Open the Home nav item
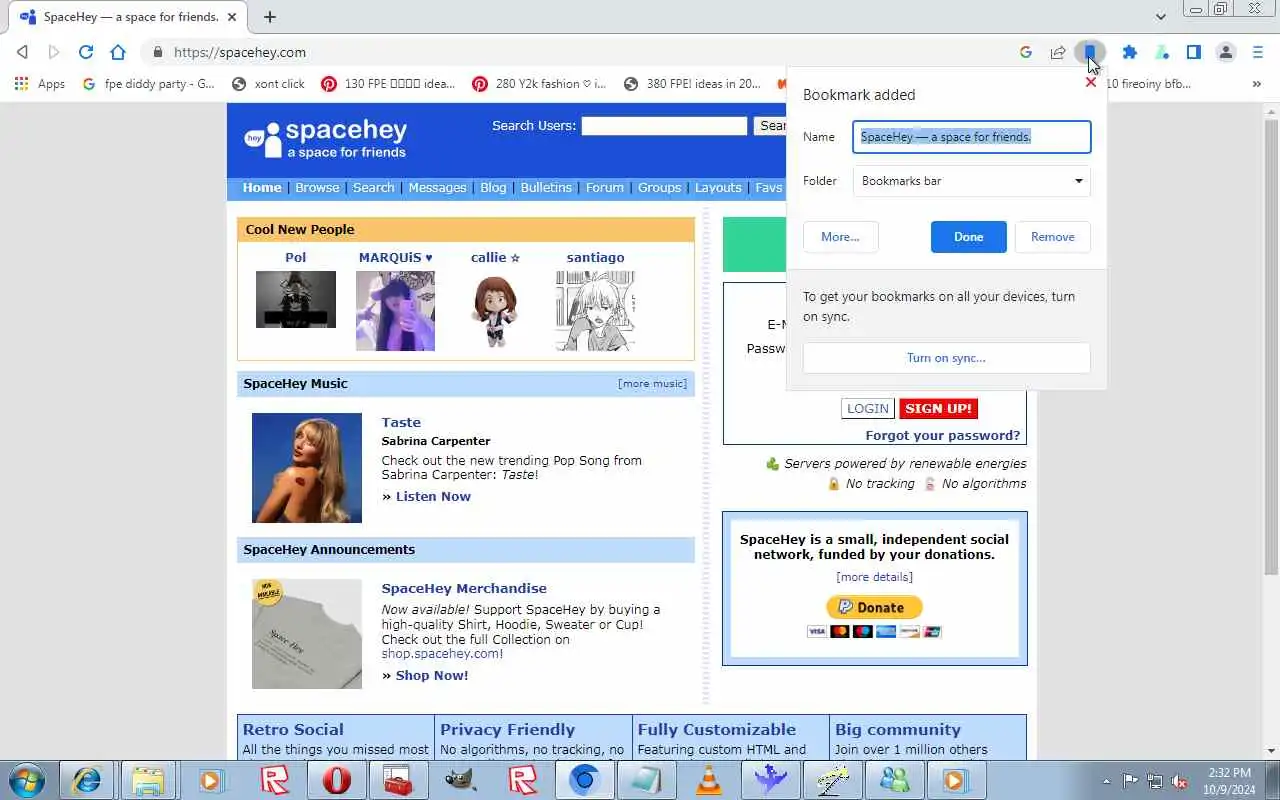Viewport: 1280px width, 800px height. (262, 187)
